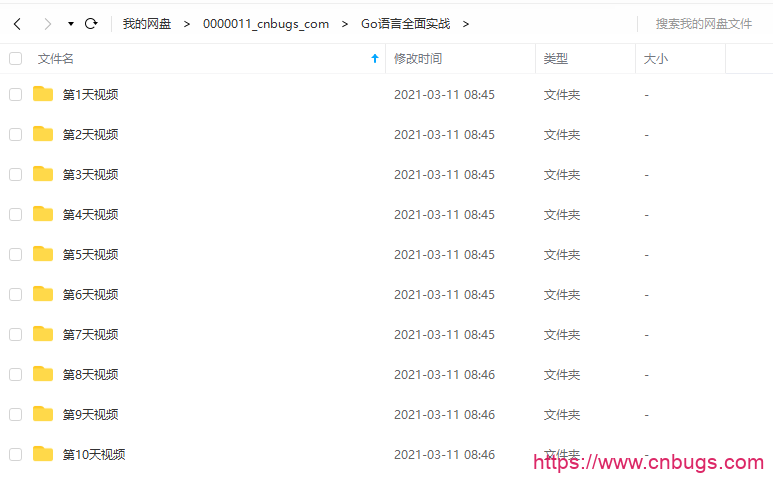Viewport: 773px width, 477px height.
Task: Go forward with the right arrow icon
Action: coord(47,24)
